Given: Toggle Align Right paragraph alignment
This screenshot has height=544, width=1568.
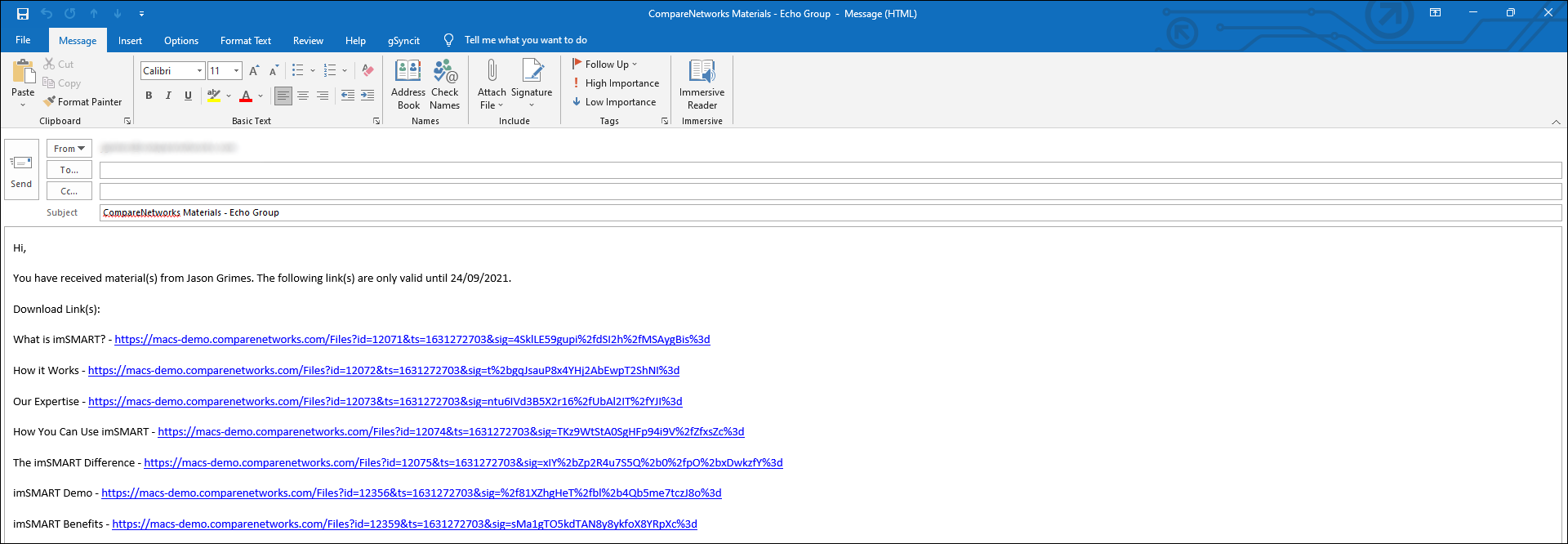Looking at the screenshot, I should (323, 96).
